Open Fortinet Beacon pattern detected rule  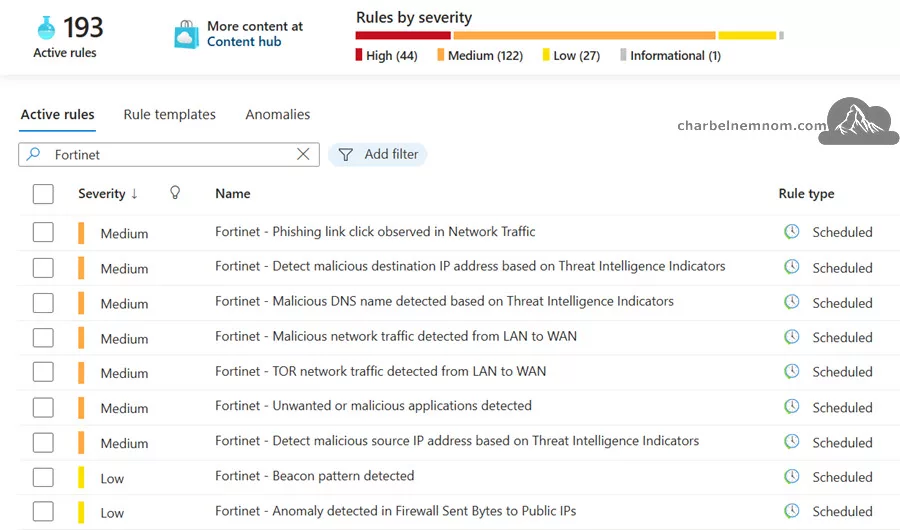(x=315, y=475)
